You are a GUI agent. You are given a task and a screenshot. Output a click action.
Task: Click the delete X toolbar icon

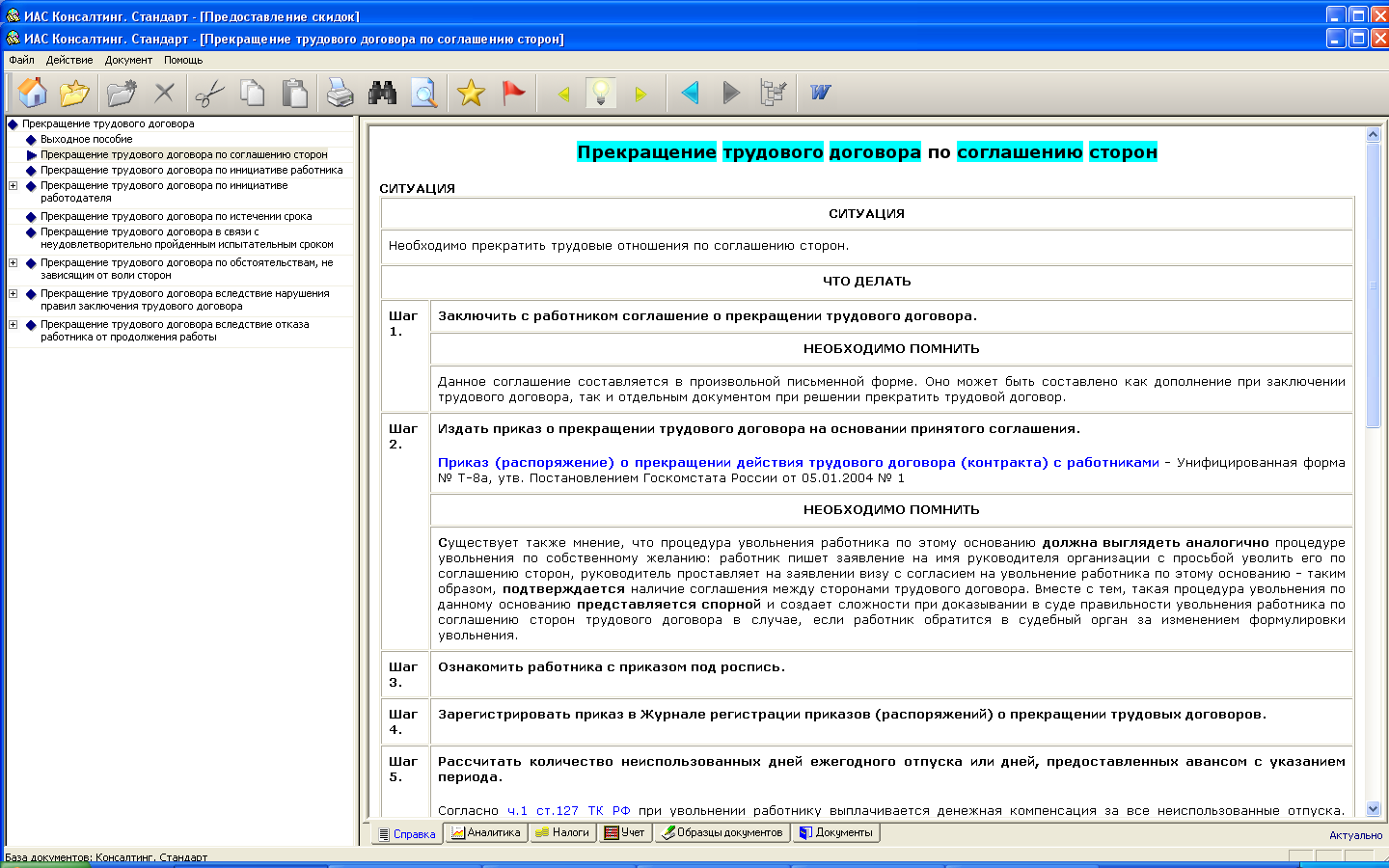[165, 93]
